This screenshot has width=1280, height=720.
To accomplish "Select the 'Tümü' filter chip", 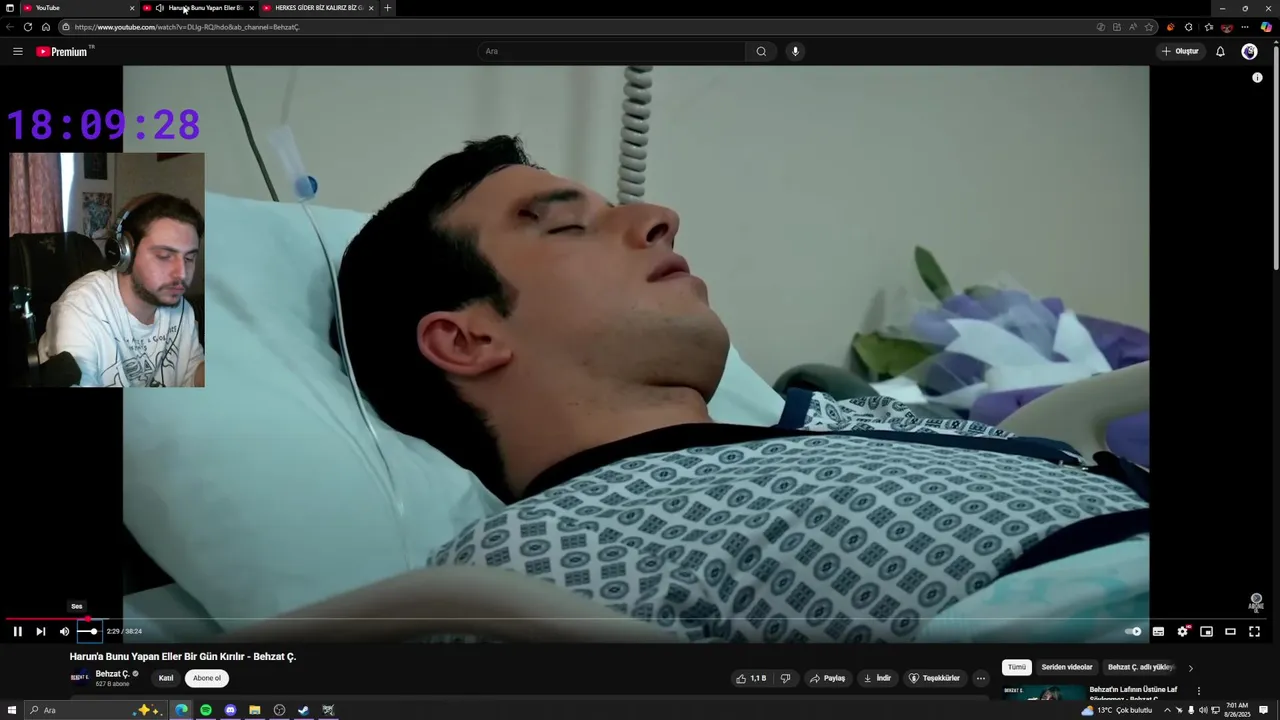I will tap(1017, 667).
